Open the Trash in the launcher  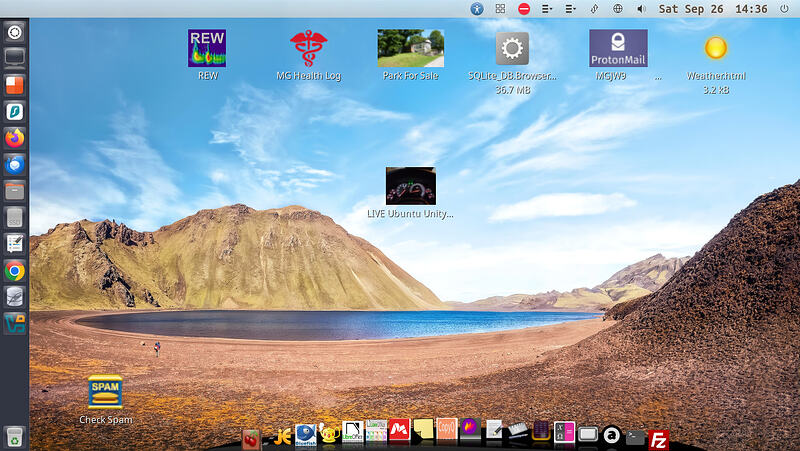tap(14, 437)
